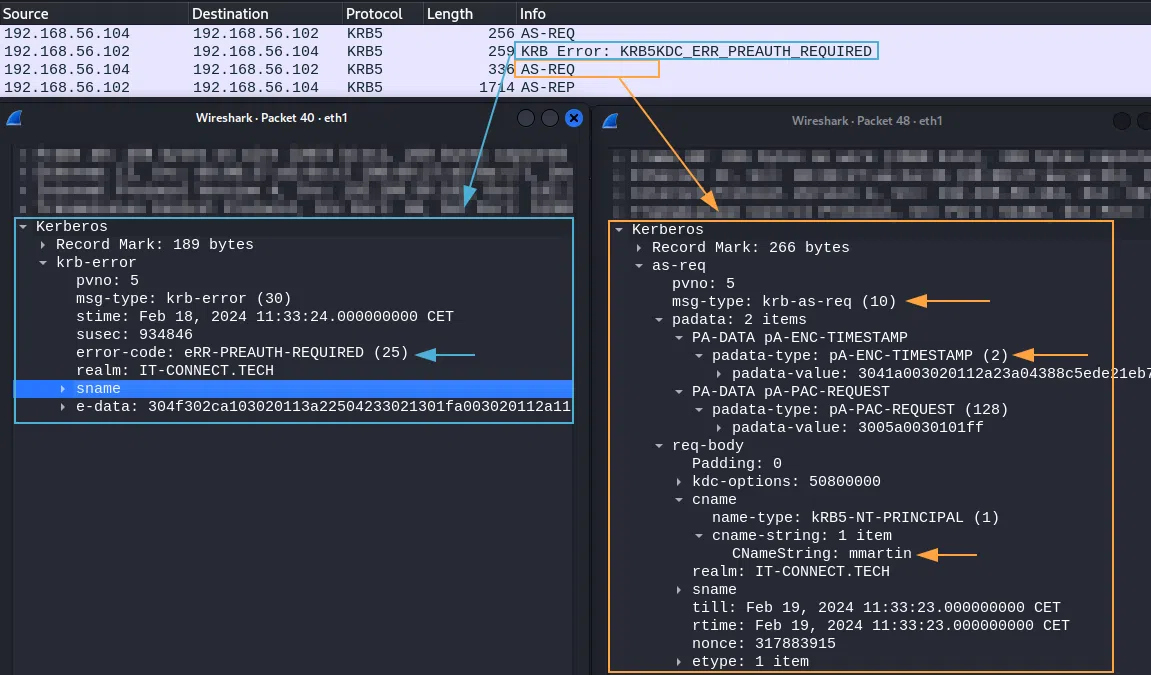Select pvno: 5 under as-req
The height and width of the screenshot is (675, 1151).
click(703, 284)
